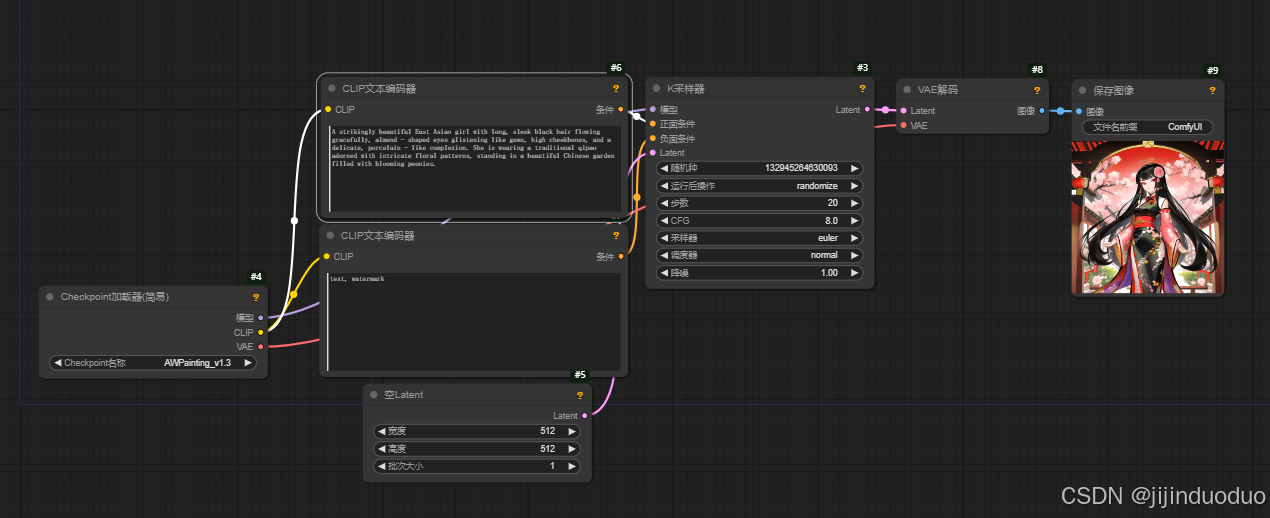
Task: Increase CFG with its right arrow
Action: coord(854,220)
